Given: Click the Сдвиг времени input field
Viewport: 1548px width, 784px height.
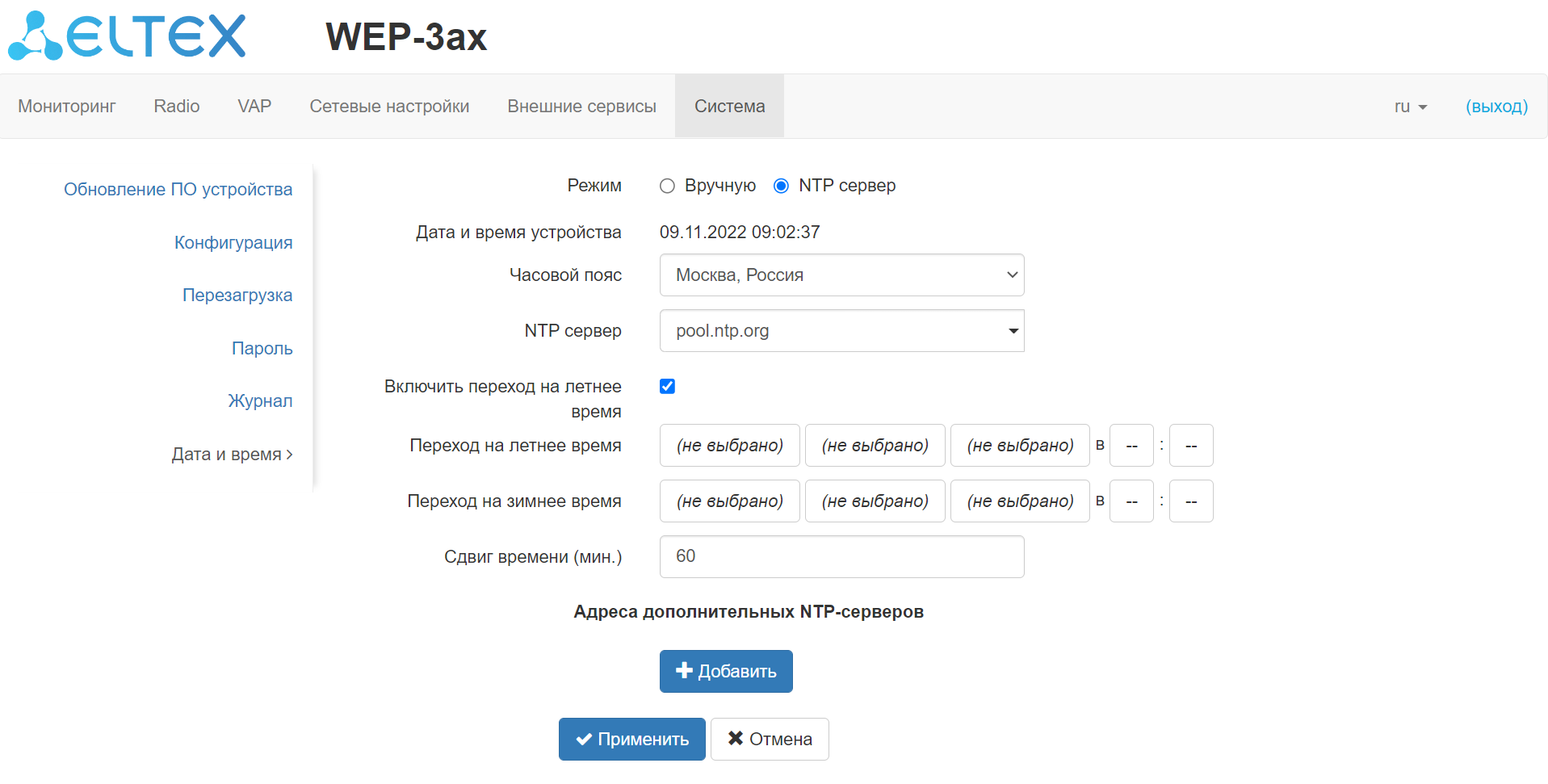Looking at the screenshot, I should (x=841, y=557).
